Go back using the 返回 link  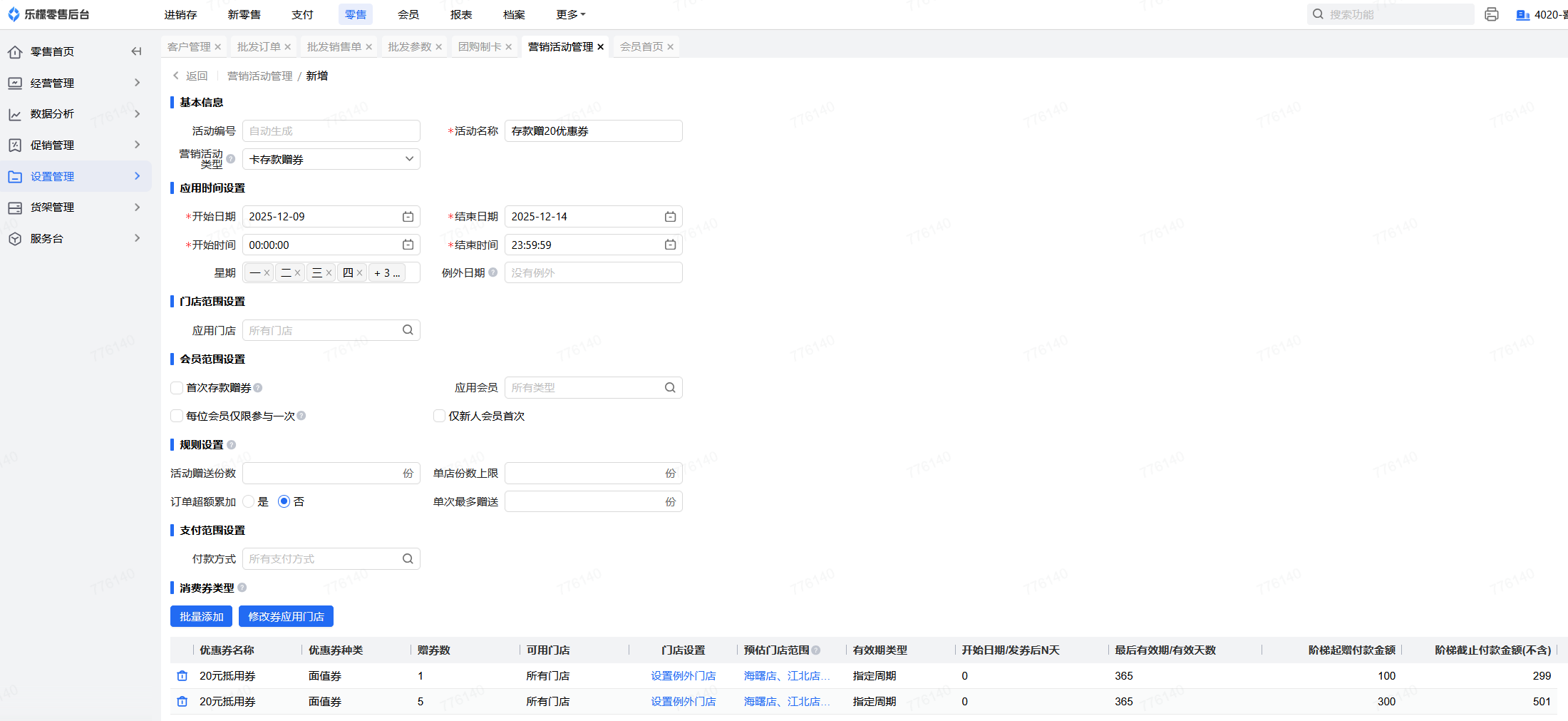tap(190, 76)
